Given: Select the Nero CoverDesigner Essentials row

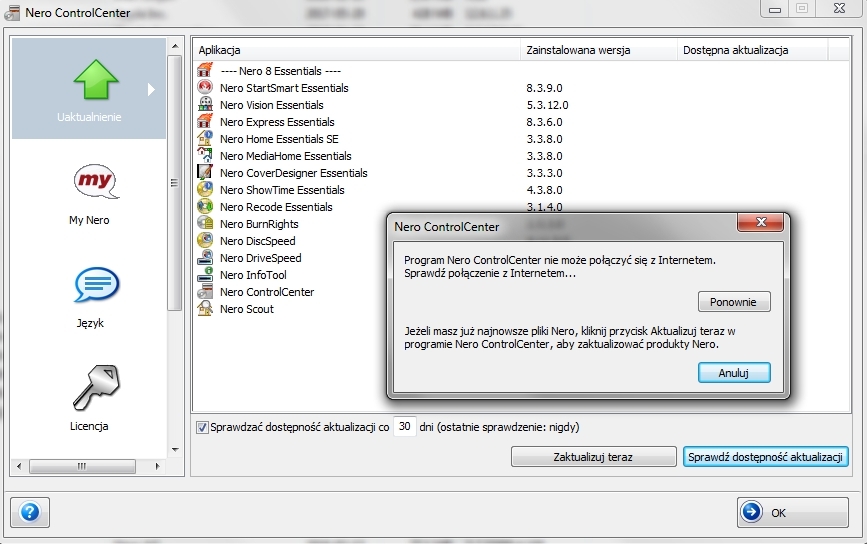Looking at the screenshot, I should [x=522, y=173].
